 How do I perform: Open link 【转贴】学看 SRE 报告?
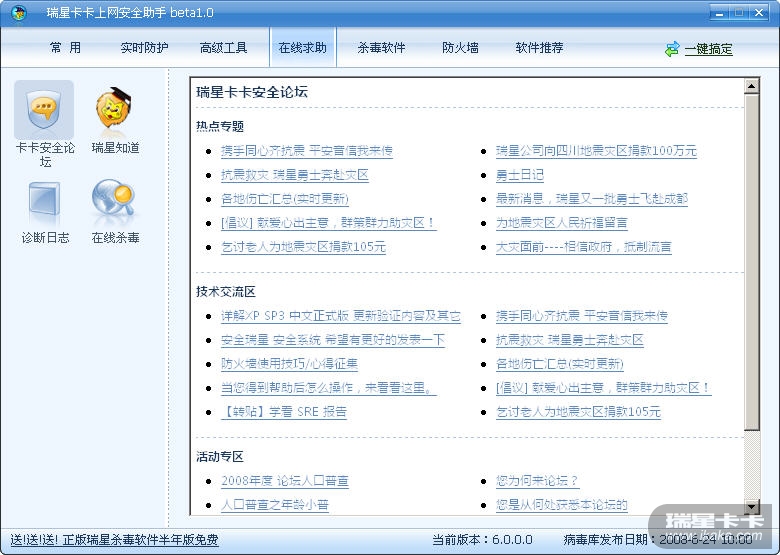(284, 412)
